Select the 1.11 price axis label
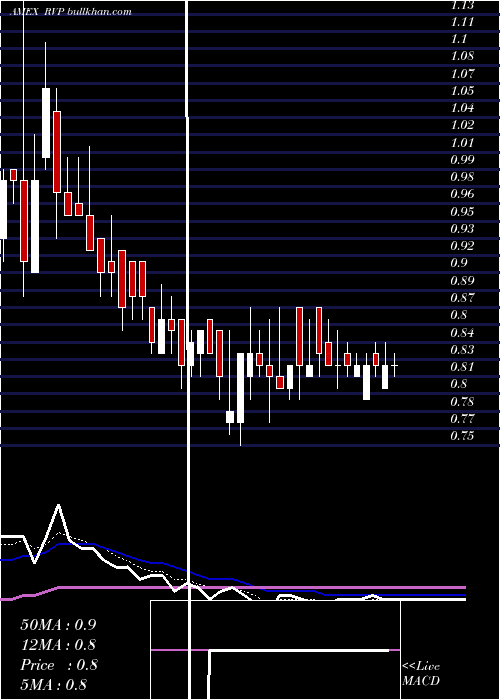The width and height of the screenshot is (500, 700). point(462,21)
